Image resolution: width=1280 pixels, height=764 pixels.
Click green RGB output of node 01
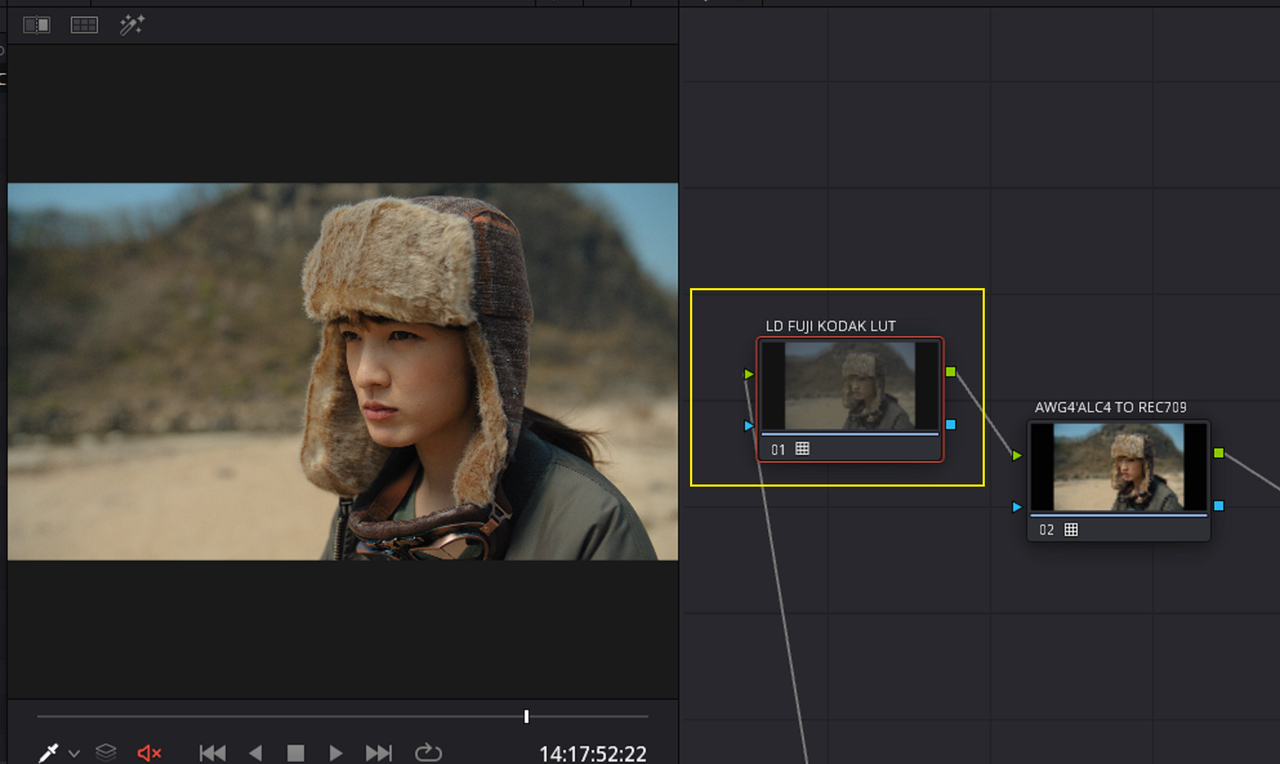[x=951, y=372]
